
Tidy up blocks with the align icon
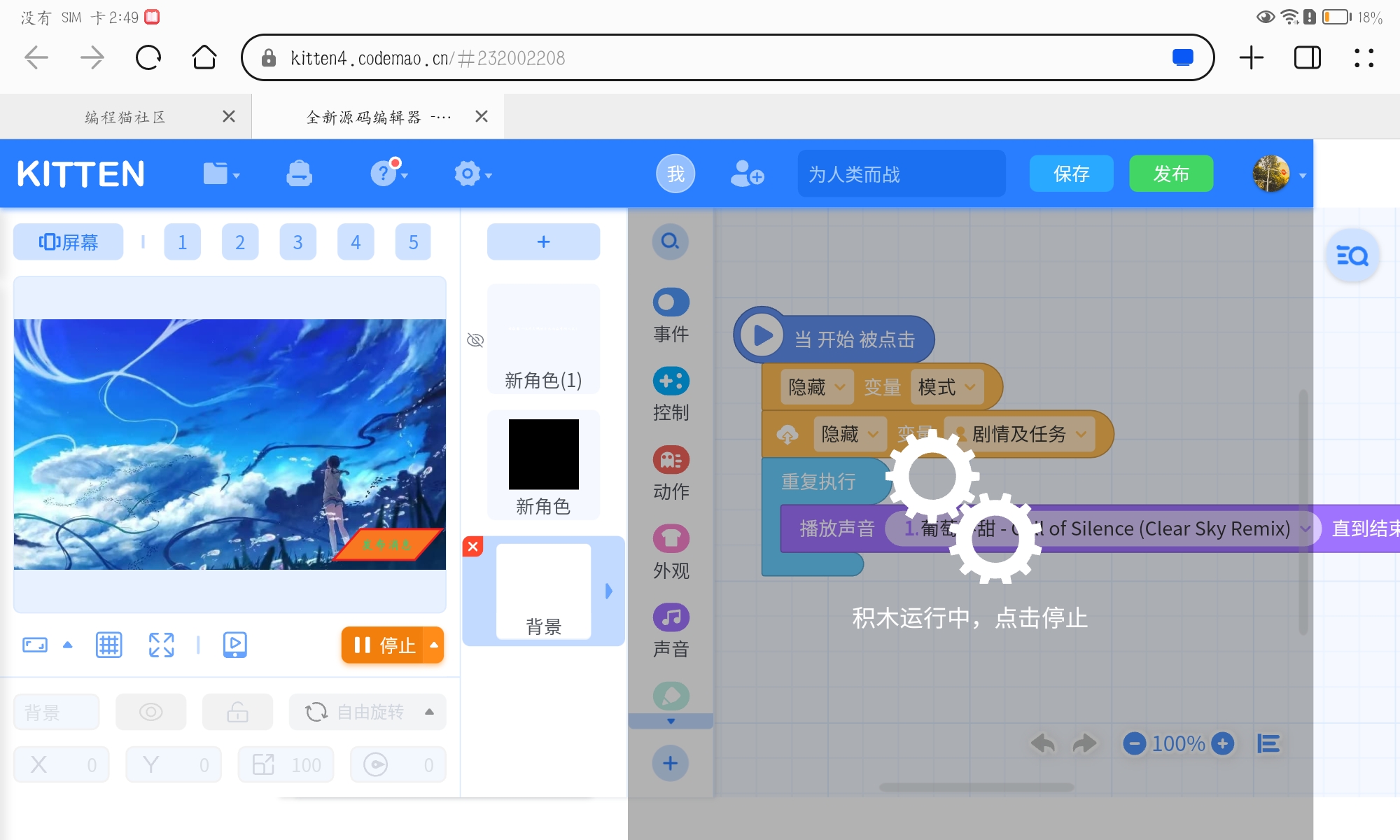1268,743
